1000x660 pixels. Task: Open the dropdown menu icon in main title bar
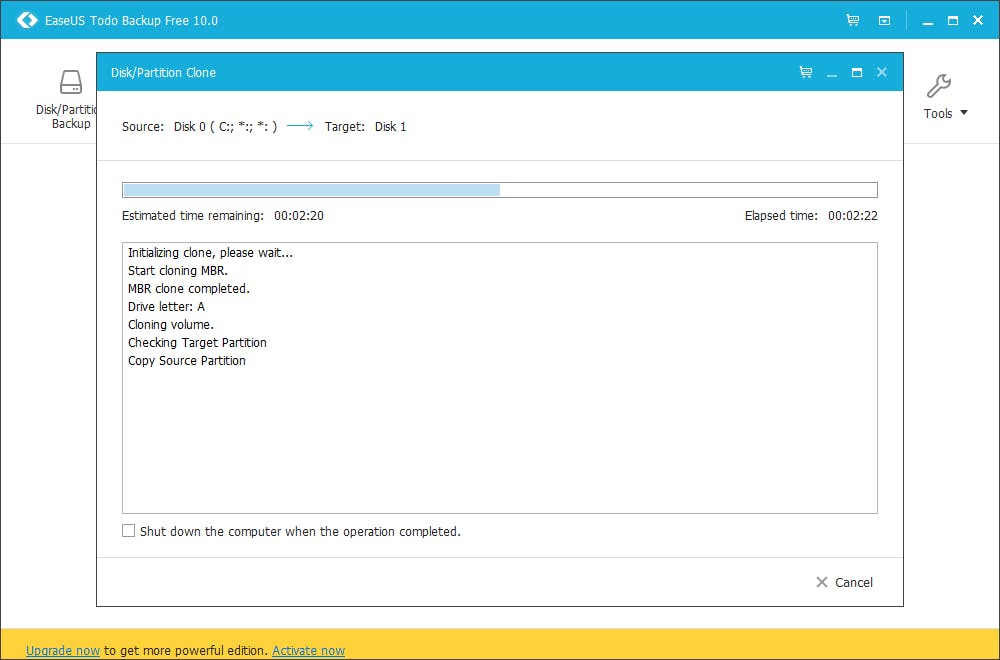(x=885, y=20)
